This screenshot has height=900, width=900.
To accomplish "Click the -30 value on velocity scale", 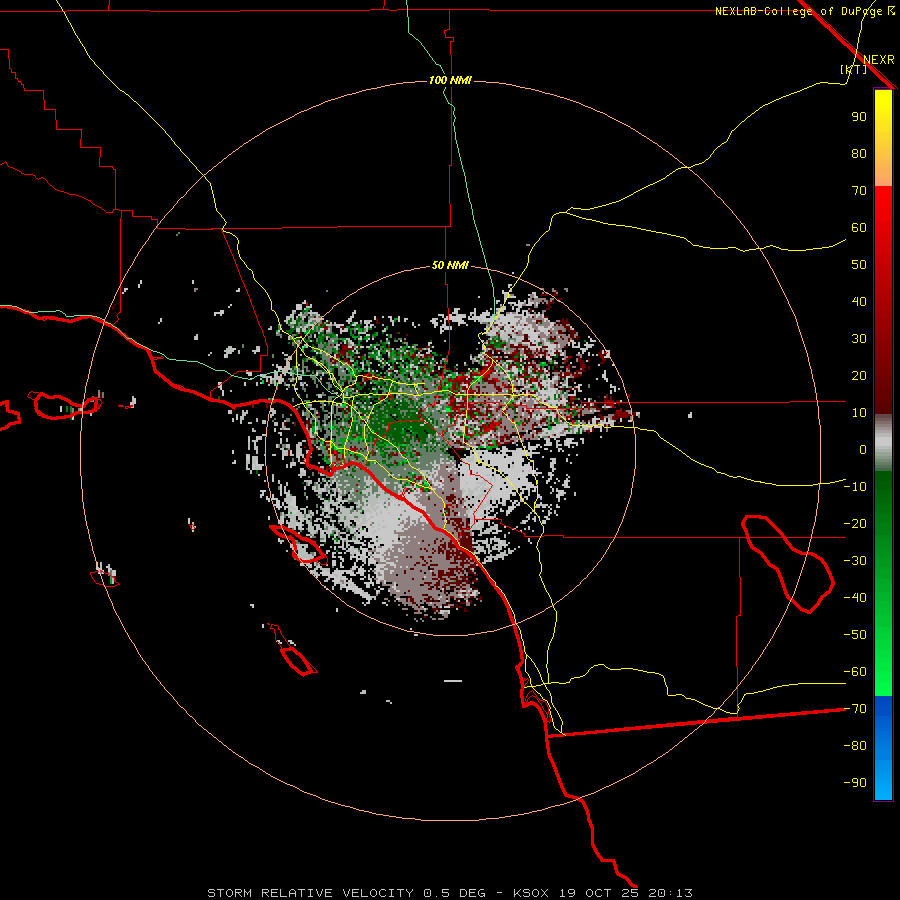I will (x=855, y=561).
